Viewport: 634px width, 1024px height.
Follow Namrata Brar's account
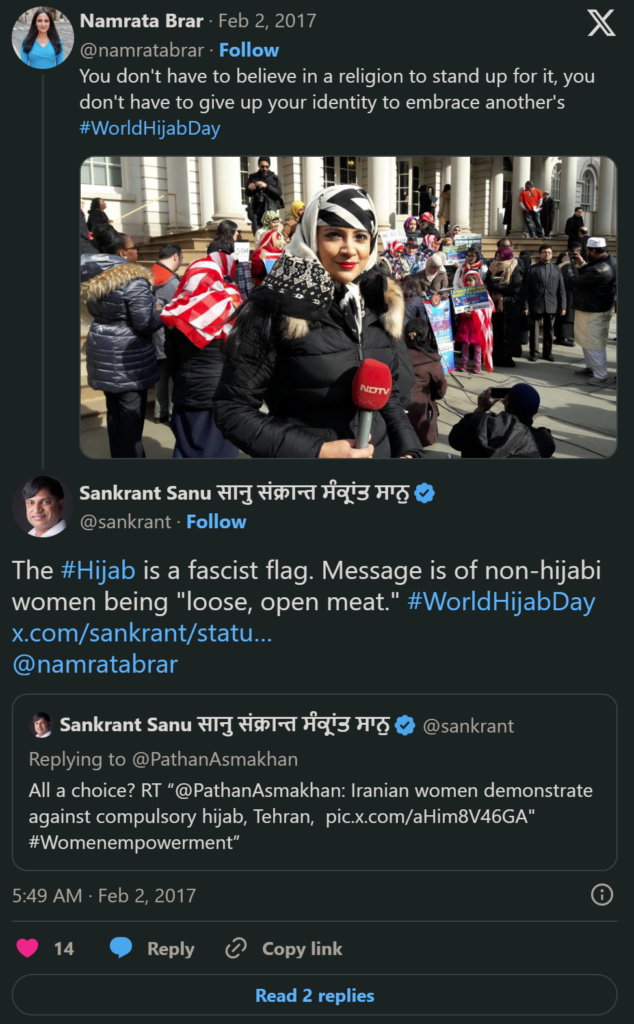click(x=249, y=49)
